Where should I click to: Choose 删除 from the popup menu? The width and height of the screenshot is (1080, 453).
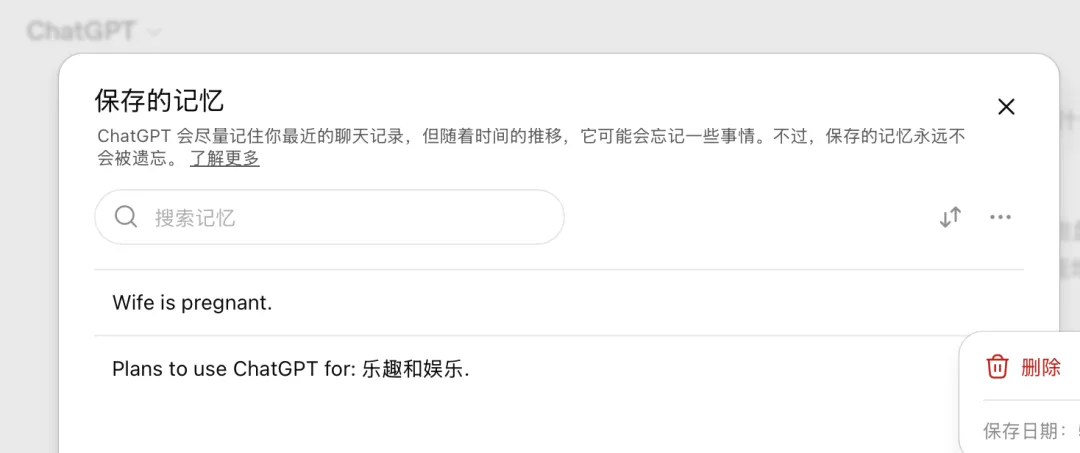[x=1041, y=367]
